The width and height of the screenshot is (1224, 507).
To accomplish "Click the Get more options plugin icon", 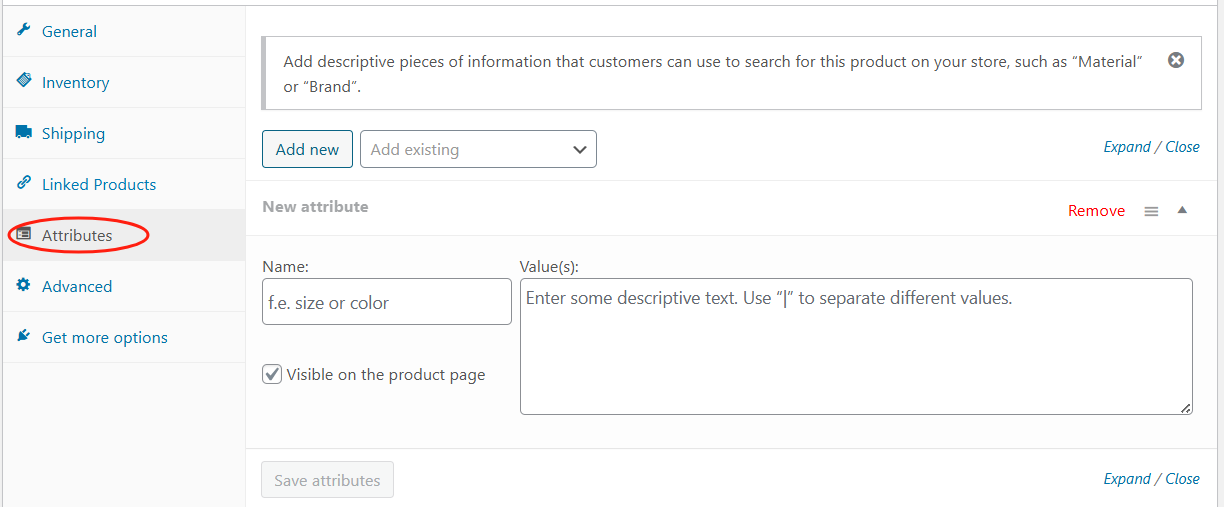I will tap(24, 337).
